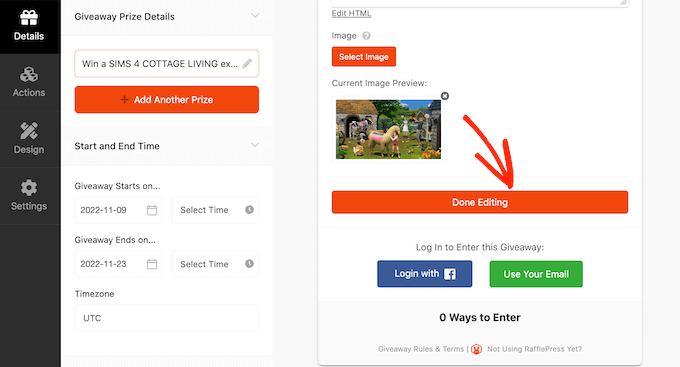Click the Image help question mark icon

366,36
